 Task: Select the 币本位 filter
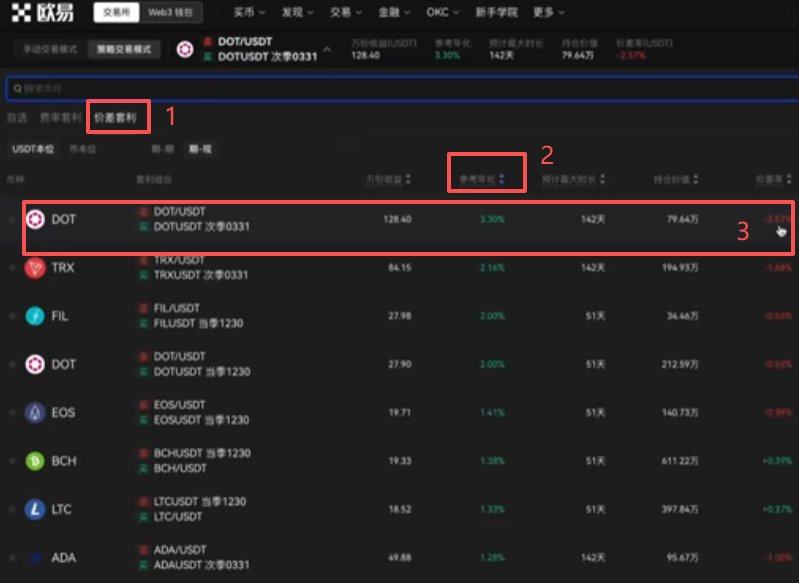click(x=83, y=149)
